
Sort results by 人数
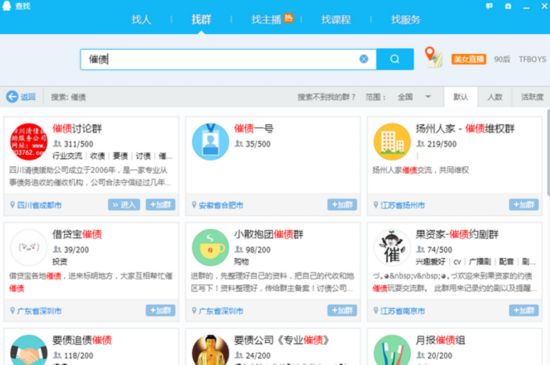pos(495,97)
